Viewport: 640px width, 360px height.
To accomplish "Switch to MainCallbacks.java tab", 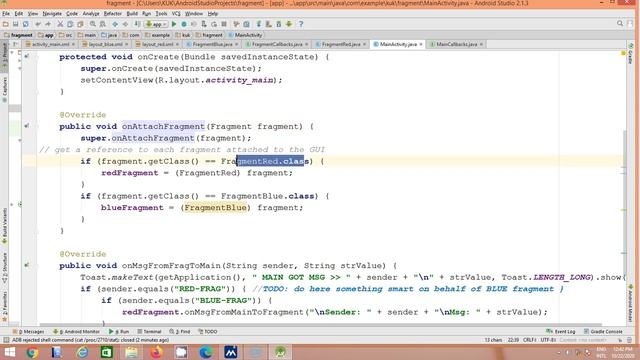I will click(x=457, y=44).
